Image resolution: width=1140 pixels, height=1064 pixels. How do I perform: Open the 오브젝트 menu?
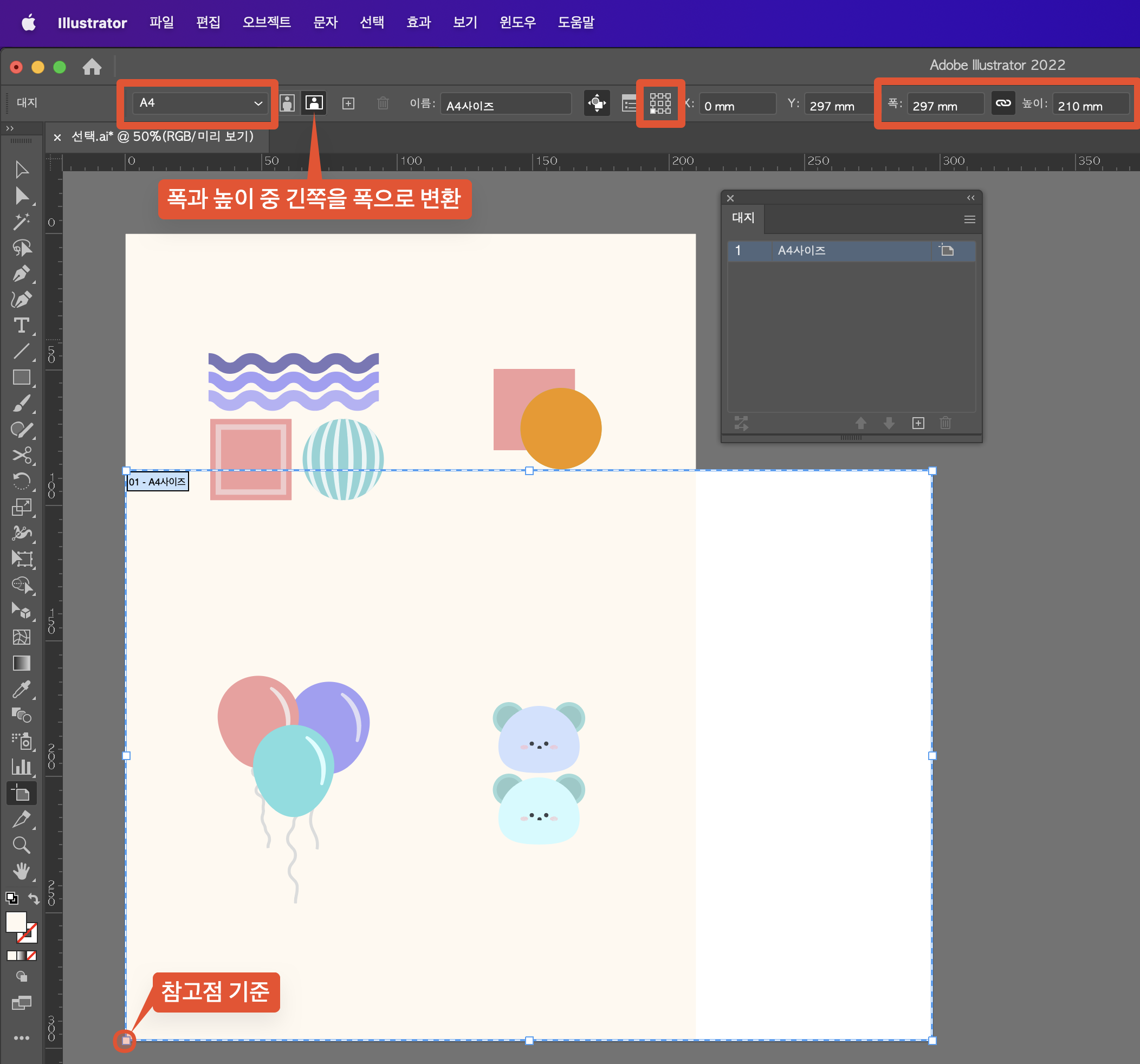266,22
